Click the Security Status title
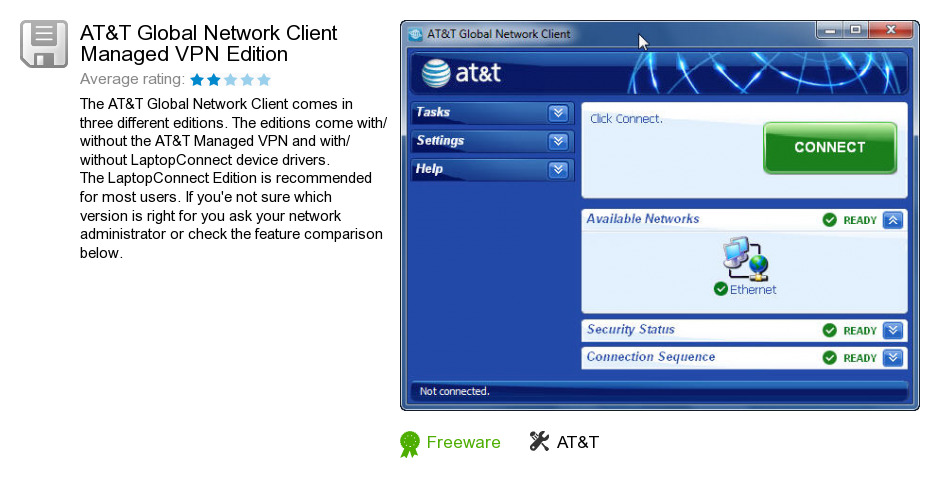The image size is (940, 488). (x=631, y=329)
